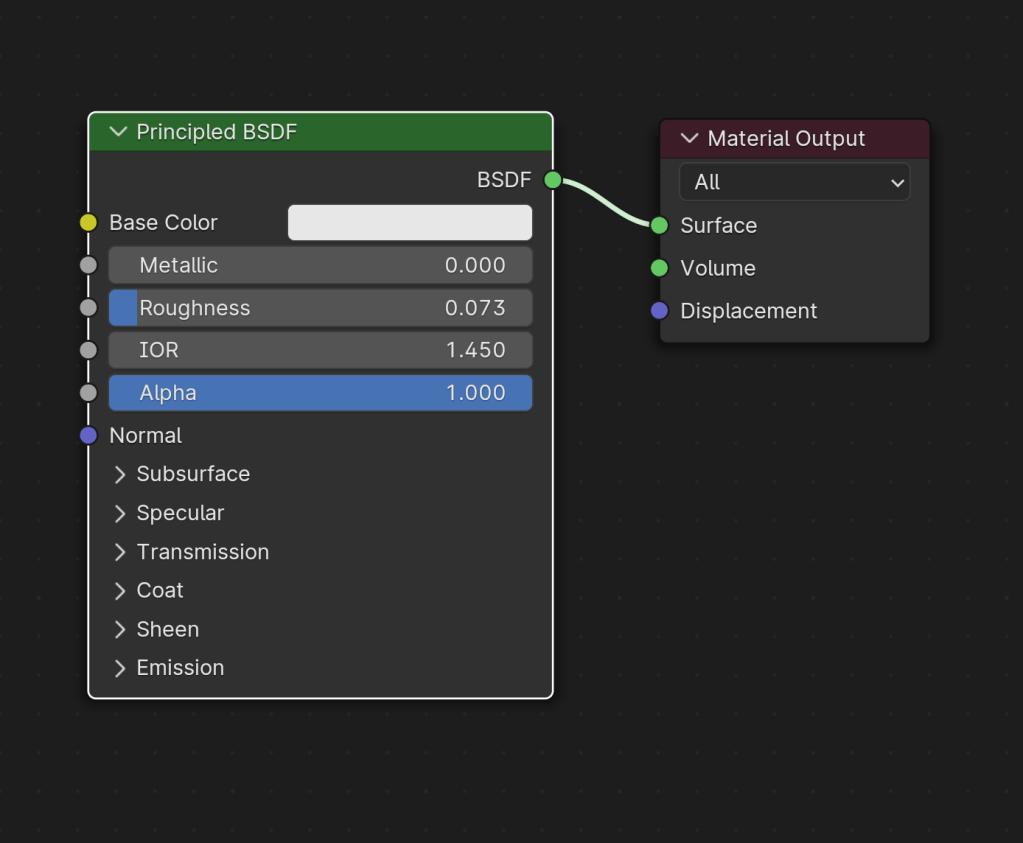Click the Volume input socket

(x=659, y=268)
